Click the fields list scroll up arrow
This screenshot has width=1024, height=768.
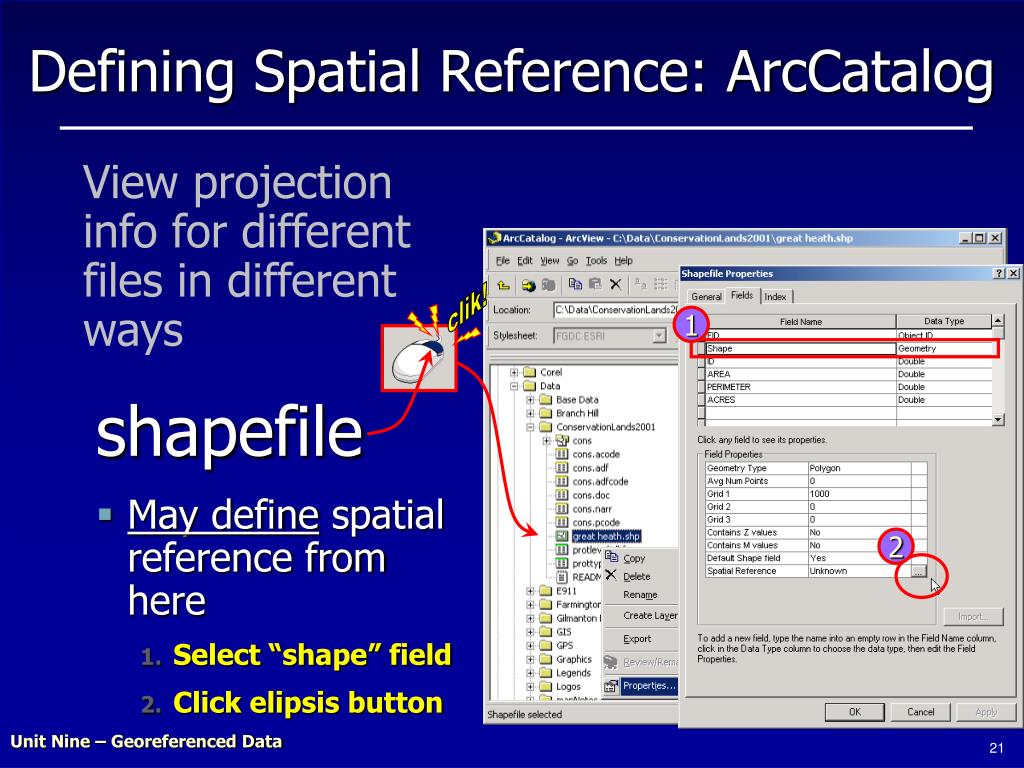pos(997,321)
